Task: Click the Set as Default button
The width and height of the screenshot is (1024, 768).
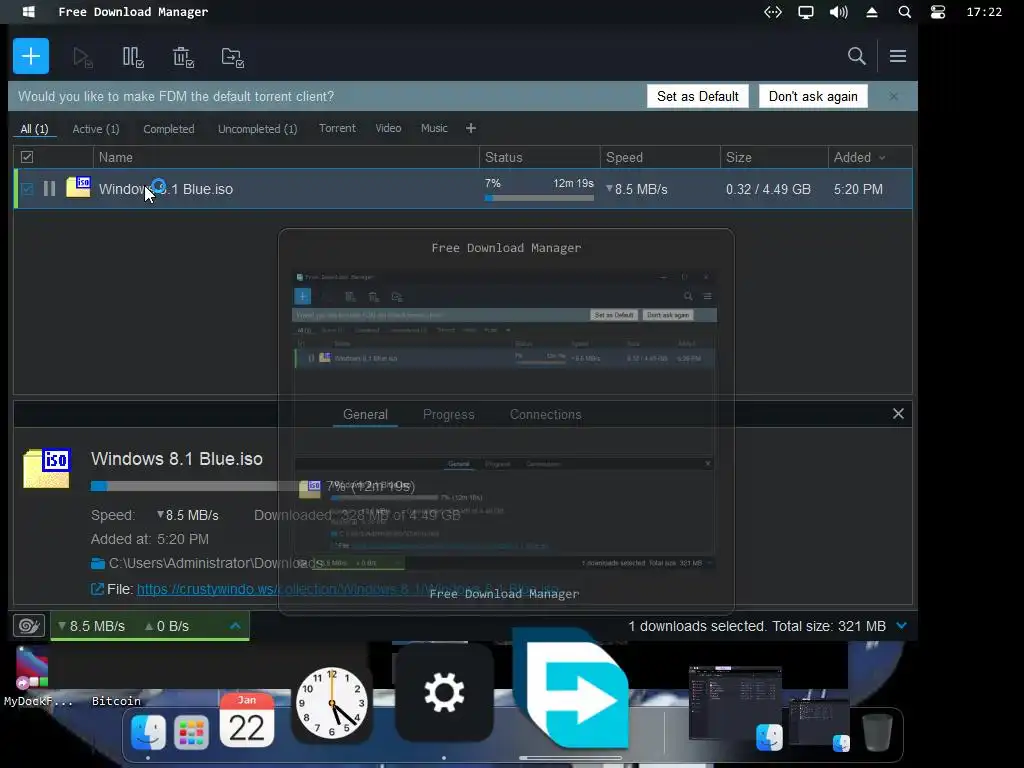Action: pyautogui.click(x=697, y=96)
